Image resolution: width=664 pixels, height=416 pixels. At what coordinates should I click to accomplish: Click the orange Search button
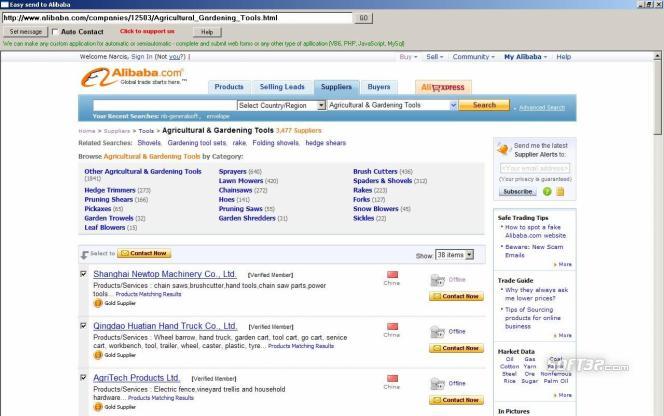click(484, 105)
